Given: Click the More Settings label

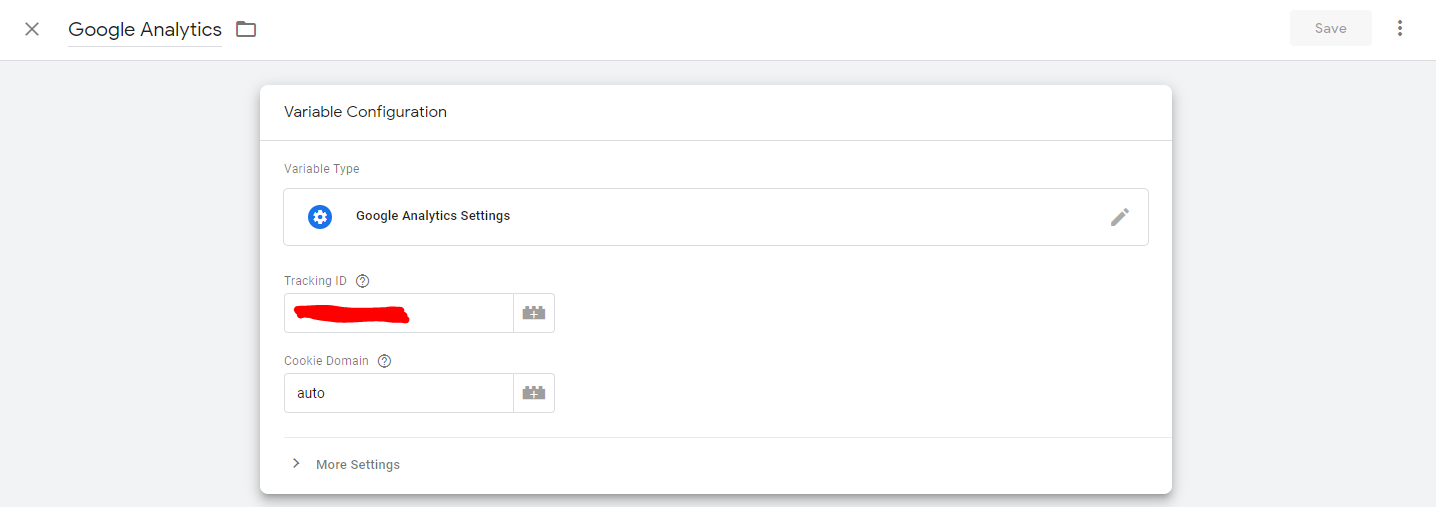Looking at the screenshot, I should click(x=358, y=465).
